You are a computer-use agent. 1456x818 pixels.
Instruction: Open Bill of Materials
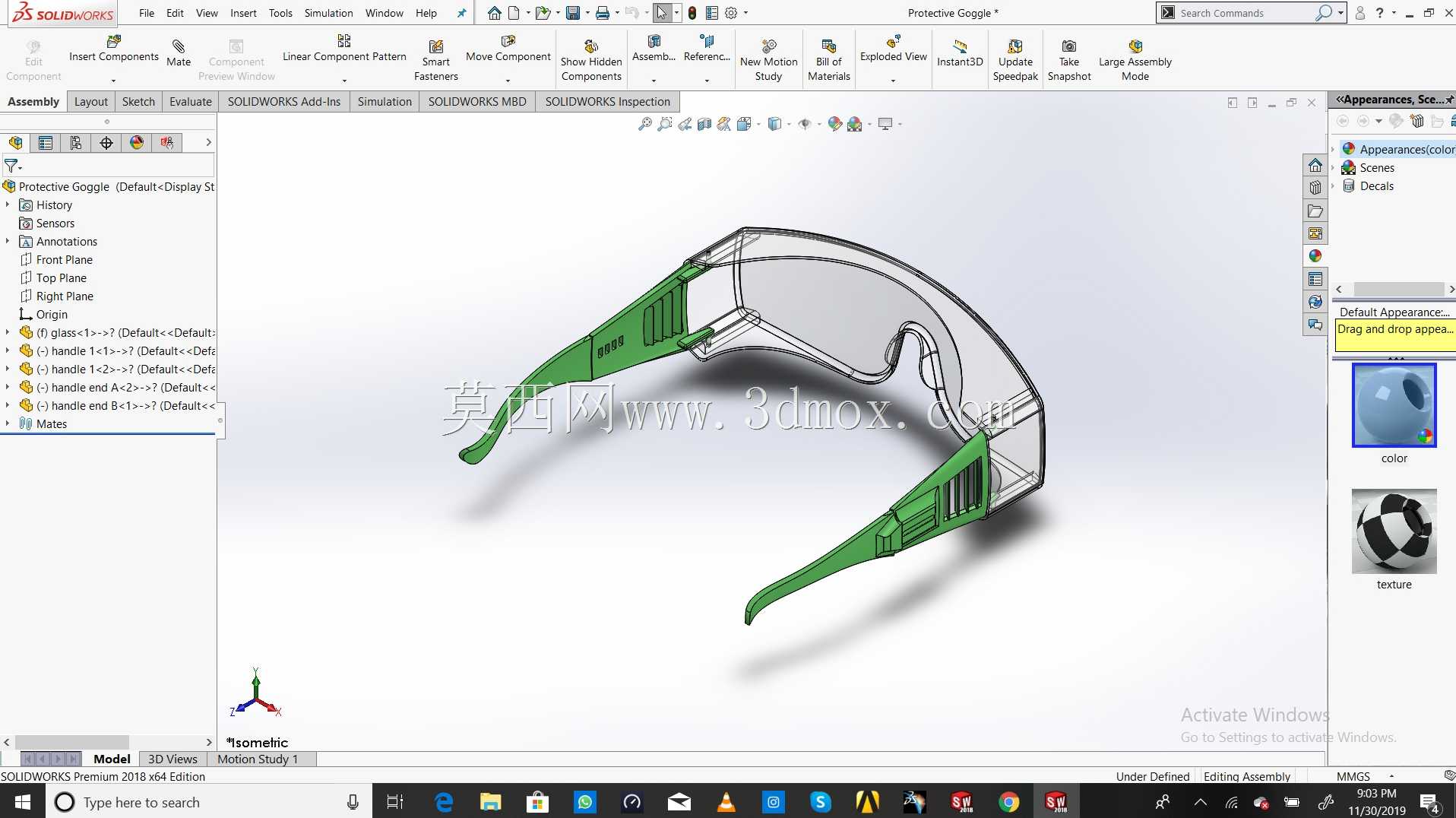point(829,61)
